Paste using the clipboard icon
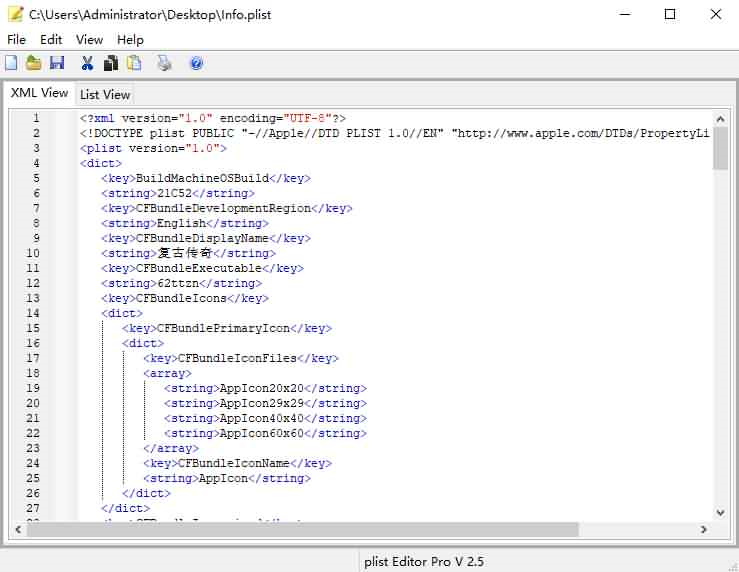The height and width of the screenshot is (572, 739). [x=134, y=63]
